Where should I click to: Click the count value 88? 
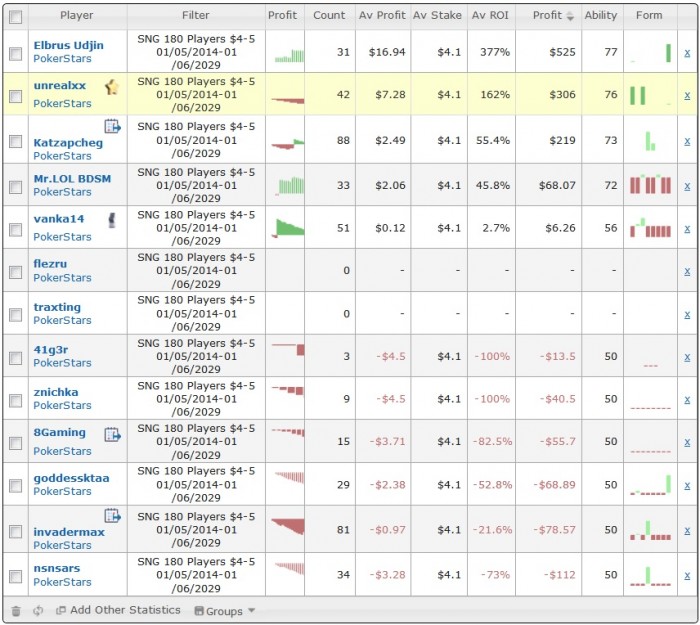tap(343, 141)
